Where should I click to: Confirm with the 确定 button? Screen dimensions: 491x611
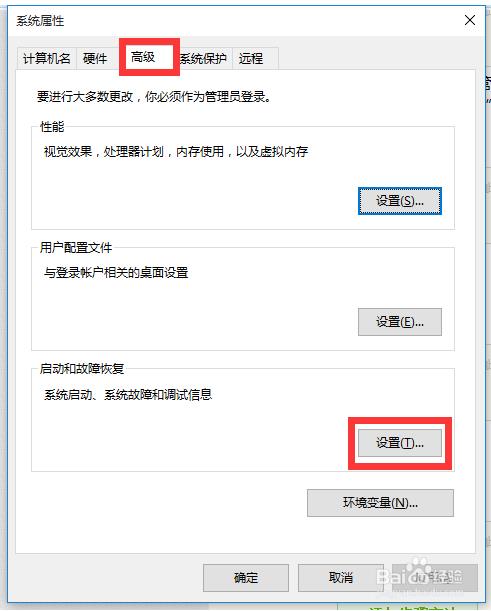(246, 577)
